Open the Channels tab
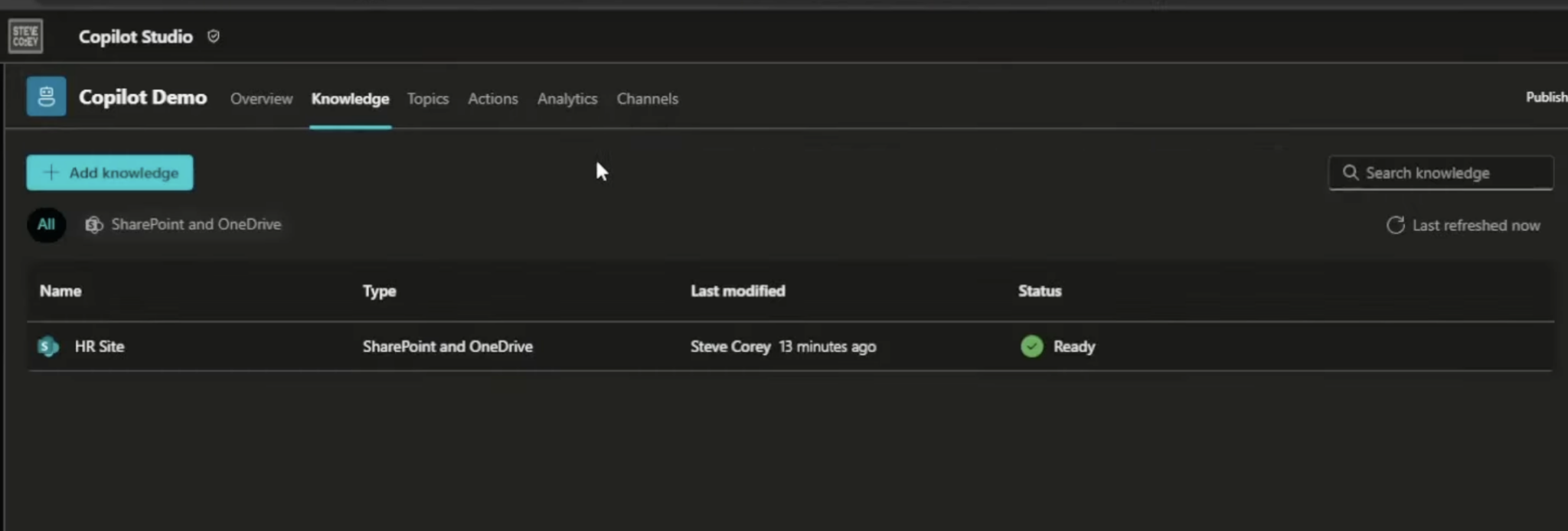The image size is (1568, 531). tap(647, 99)
